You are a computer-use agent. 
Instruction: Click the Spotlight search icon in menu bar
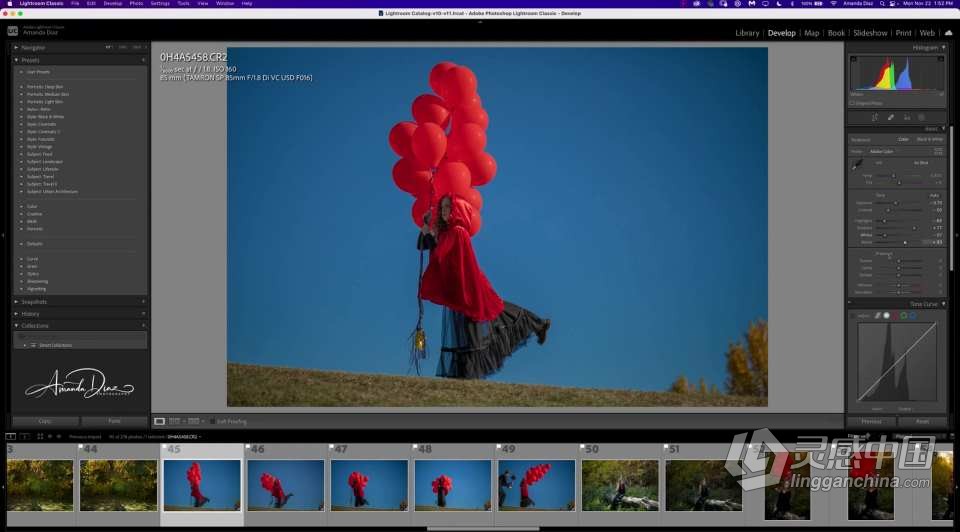tap(881, 4)
